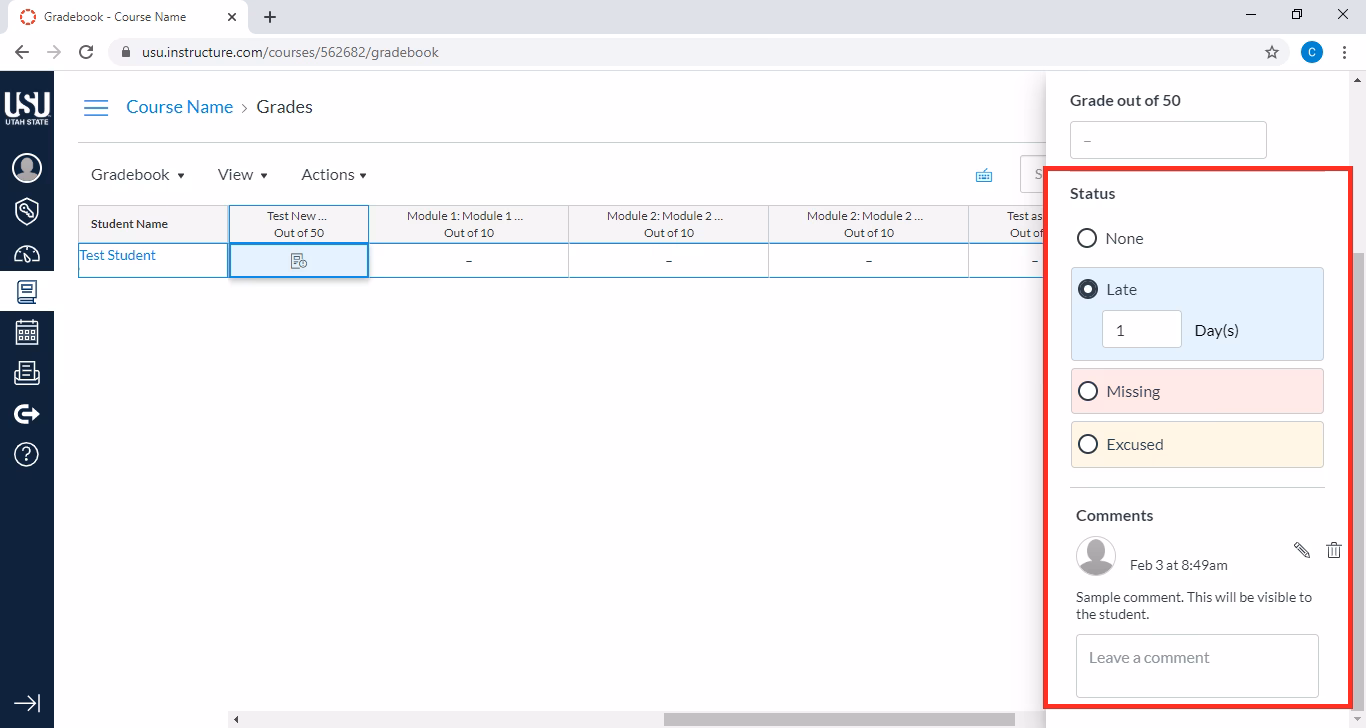This screenshot has height=728, width=1366.
Task: Go to the Dashboard gauge icon
Action: click(x=27, y=254)
